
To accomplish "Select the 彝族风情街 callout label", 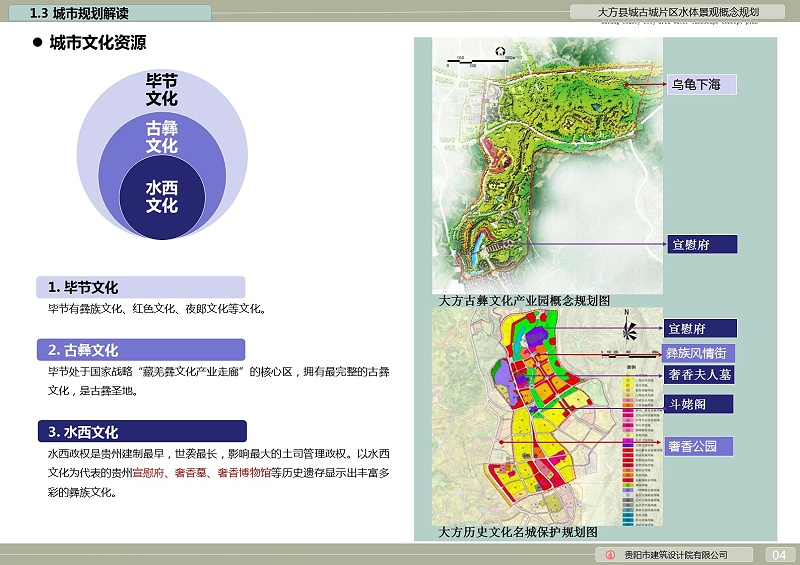I will click(701, 352).
